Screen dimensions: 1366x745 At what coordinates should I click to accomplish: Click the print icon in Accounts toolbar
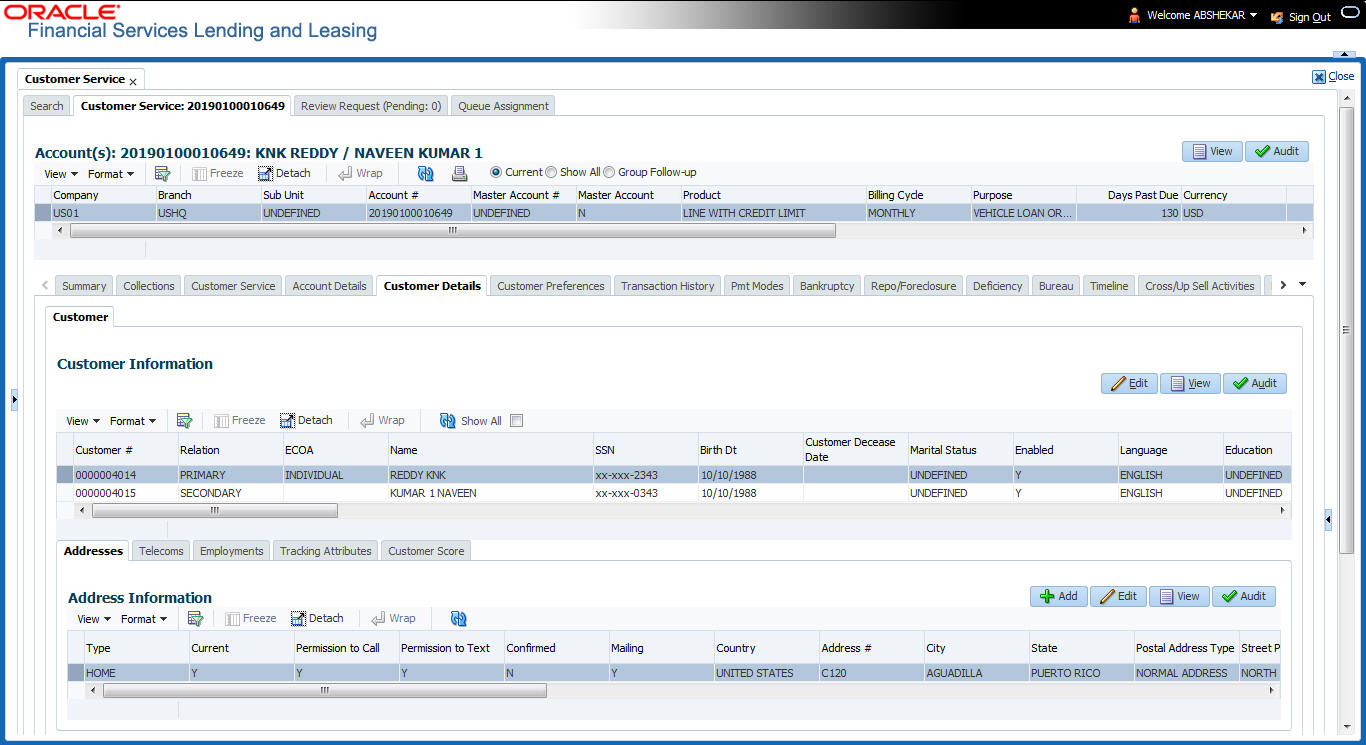459,173
